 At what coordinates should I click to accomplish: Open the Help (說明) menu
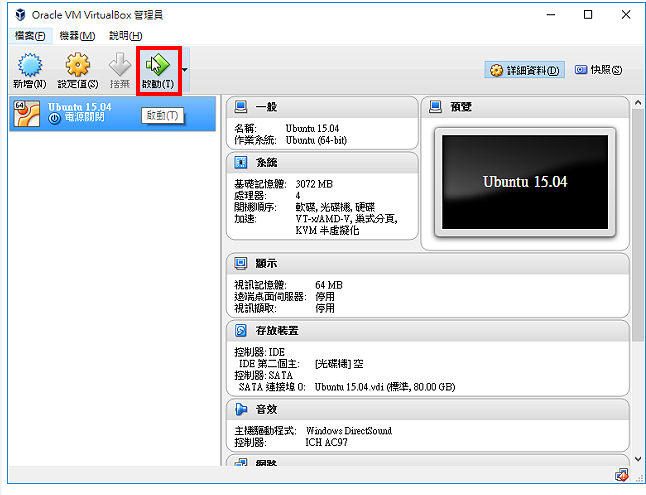click(125, 36)
